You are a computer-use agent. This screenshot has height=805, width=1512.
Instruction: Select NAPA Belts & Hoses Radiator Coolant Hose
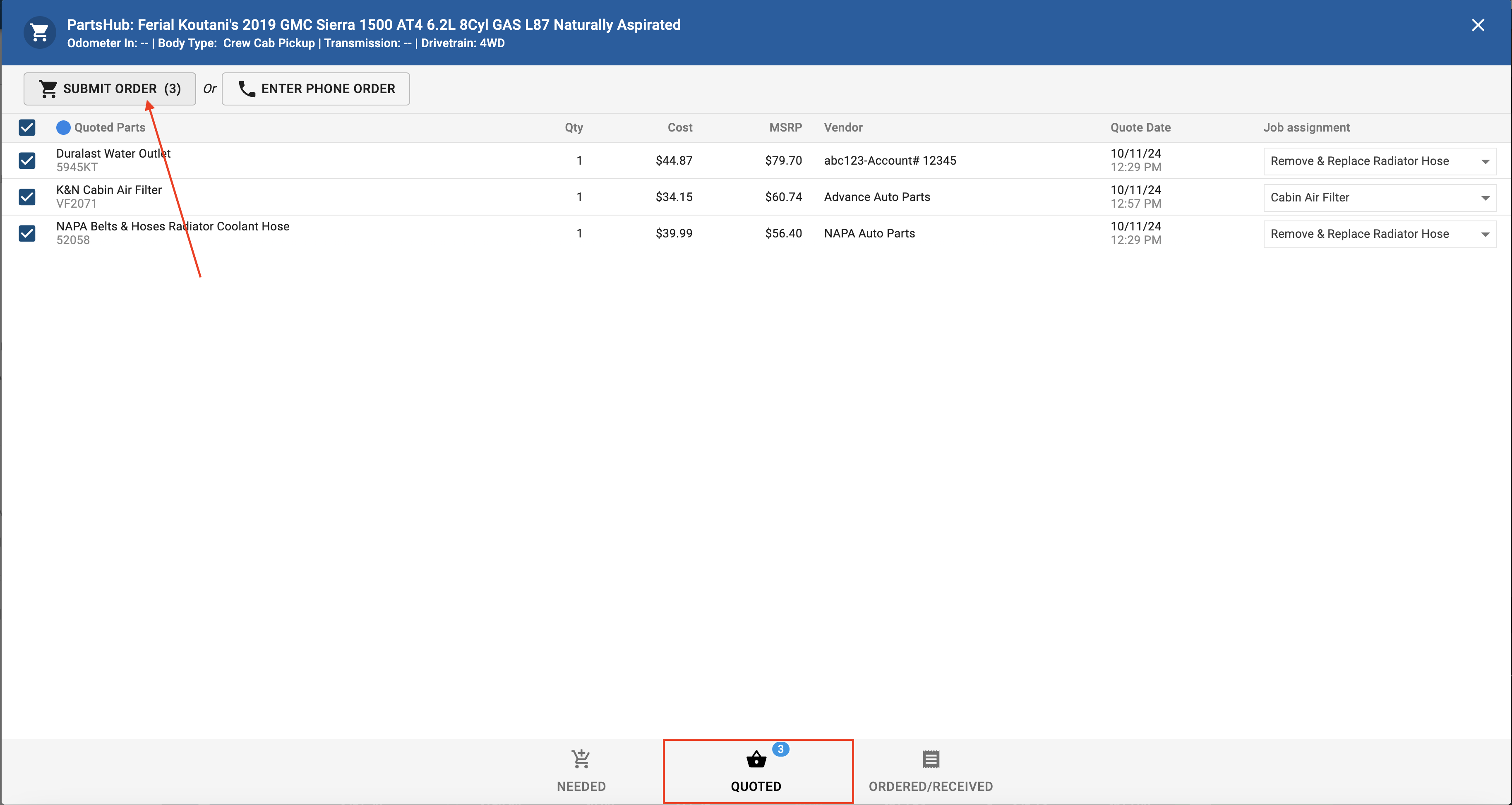[173, 226]
